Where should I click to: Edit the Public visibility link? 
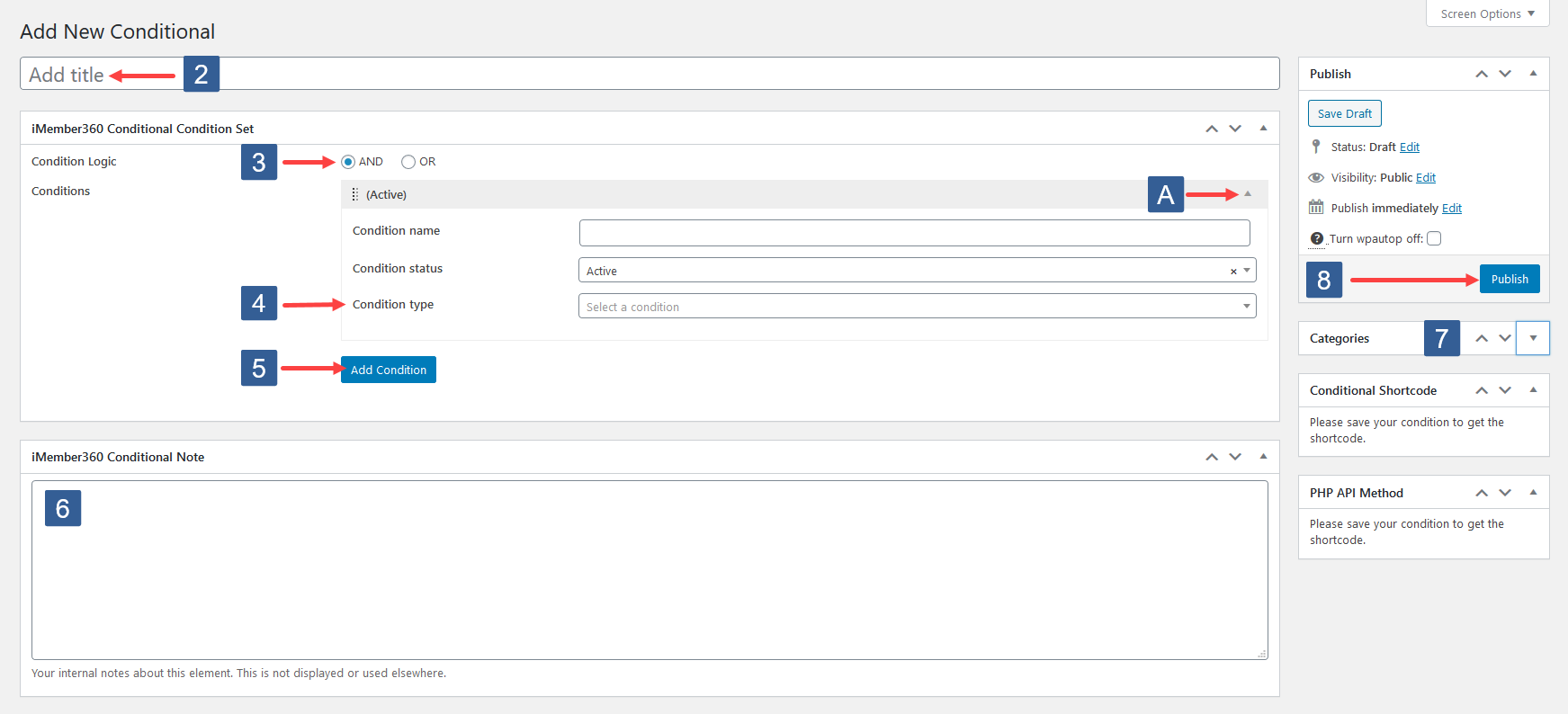1426,178
